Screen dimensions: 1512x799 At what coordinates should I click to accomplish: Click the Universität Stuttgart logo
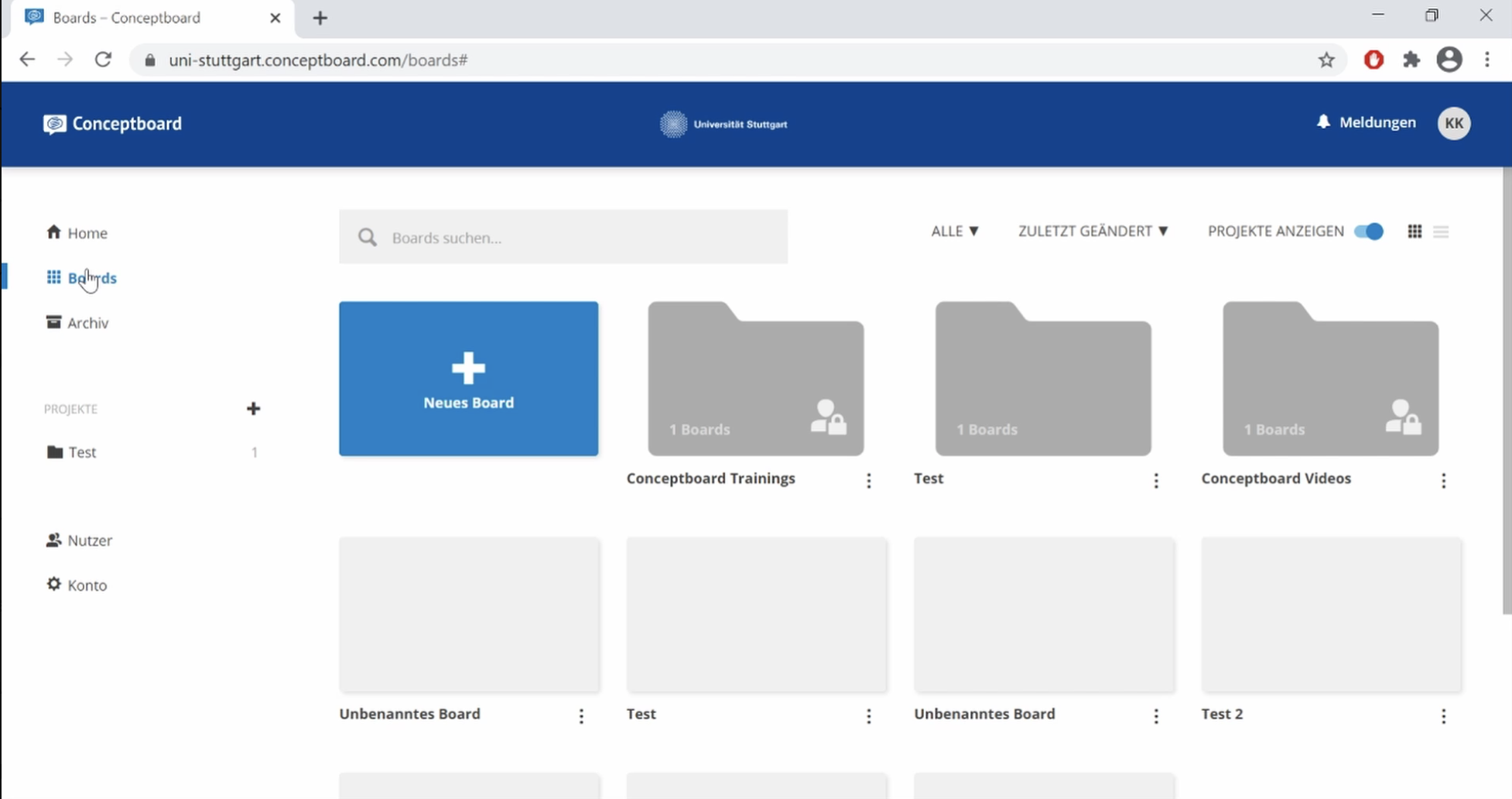pyautogui.click(x=724, y=124)
